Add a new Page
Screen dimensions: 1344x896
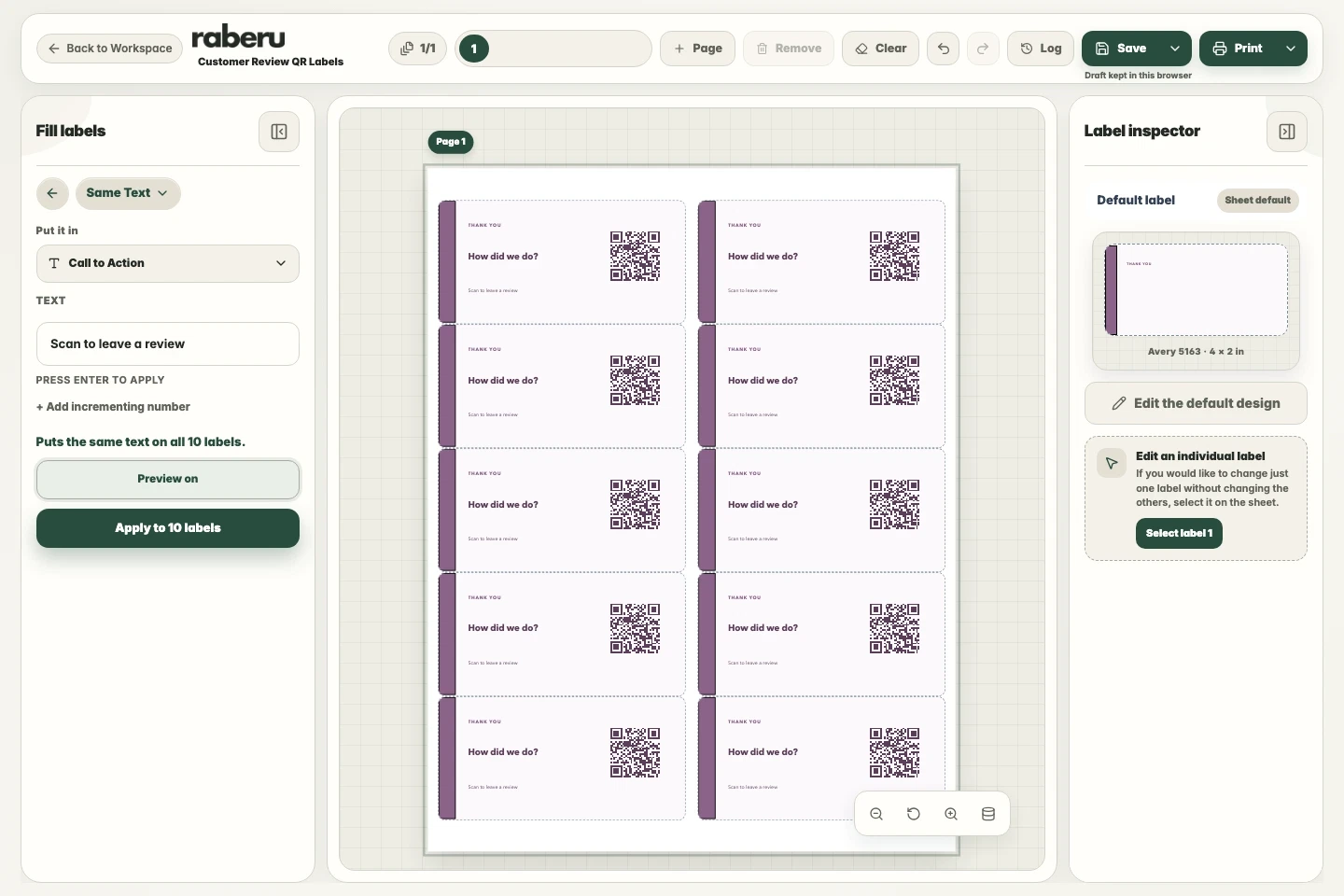point(697,49)
